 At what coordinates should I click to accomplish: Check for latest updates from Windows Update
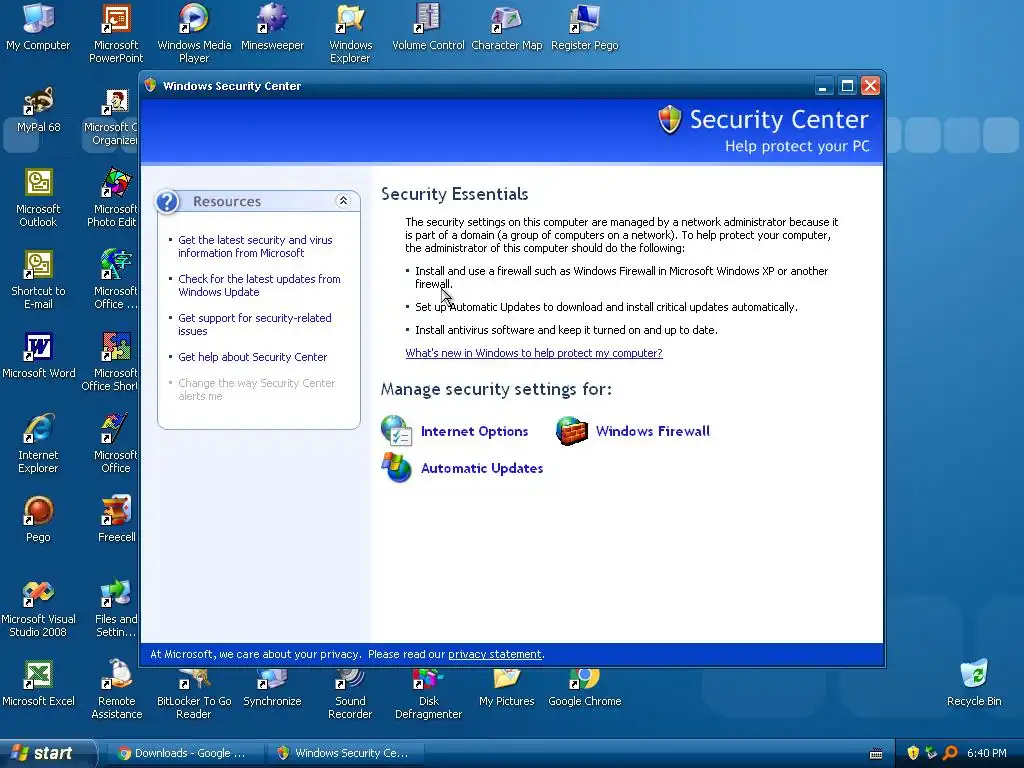(x=259, y=285)
